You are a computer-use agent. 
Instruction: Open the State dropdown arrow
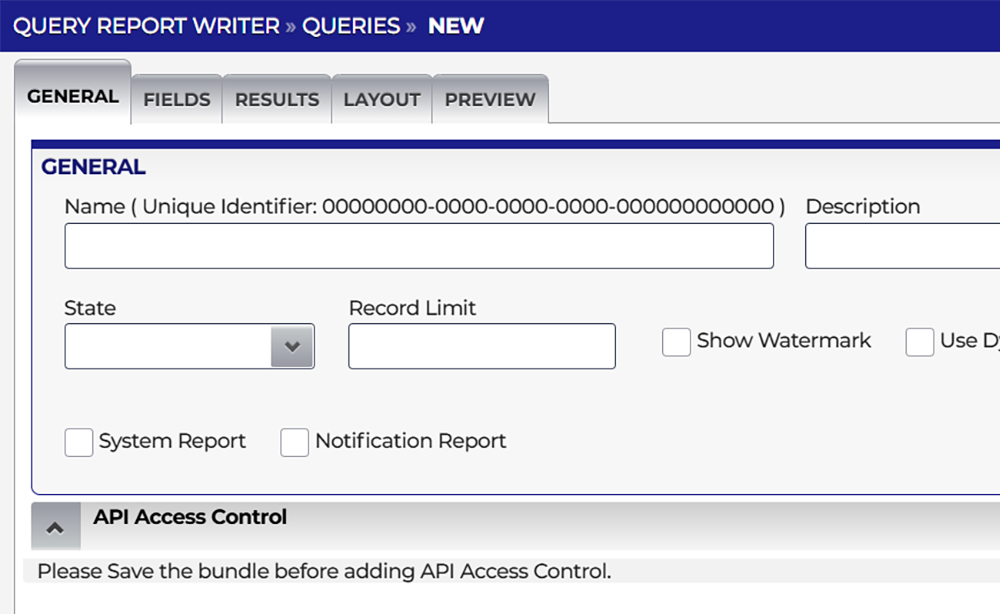[x=292, y=346]
